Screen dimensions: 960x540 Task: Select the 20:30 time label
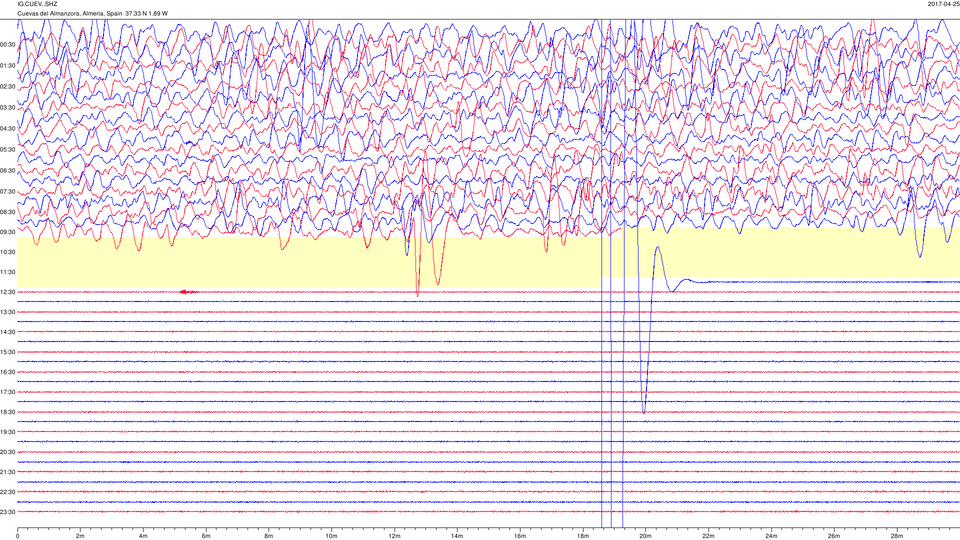[8, 452]
